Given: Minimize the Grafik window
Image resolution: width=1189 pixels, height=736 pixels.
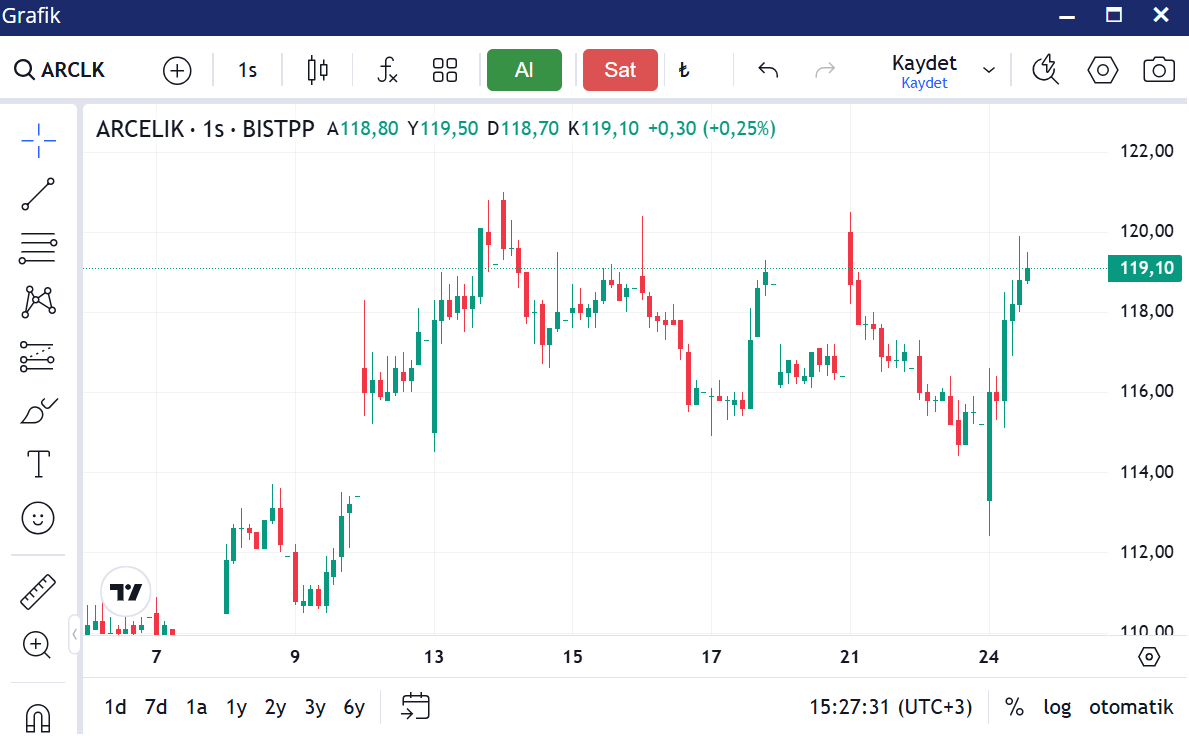Looking at the screenshot, I should pyautogui.click(x=1067, y=16).
